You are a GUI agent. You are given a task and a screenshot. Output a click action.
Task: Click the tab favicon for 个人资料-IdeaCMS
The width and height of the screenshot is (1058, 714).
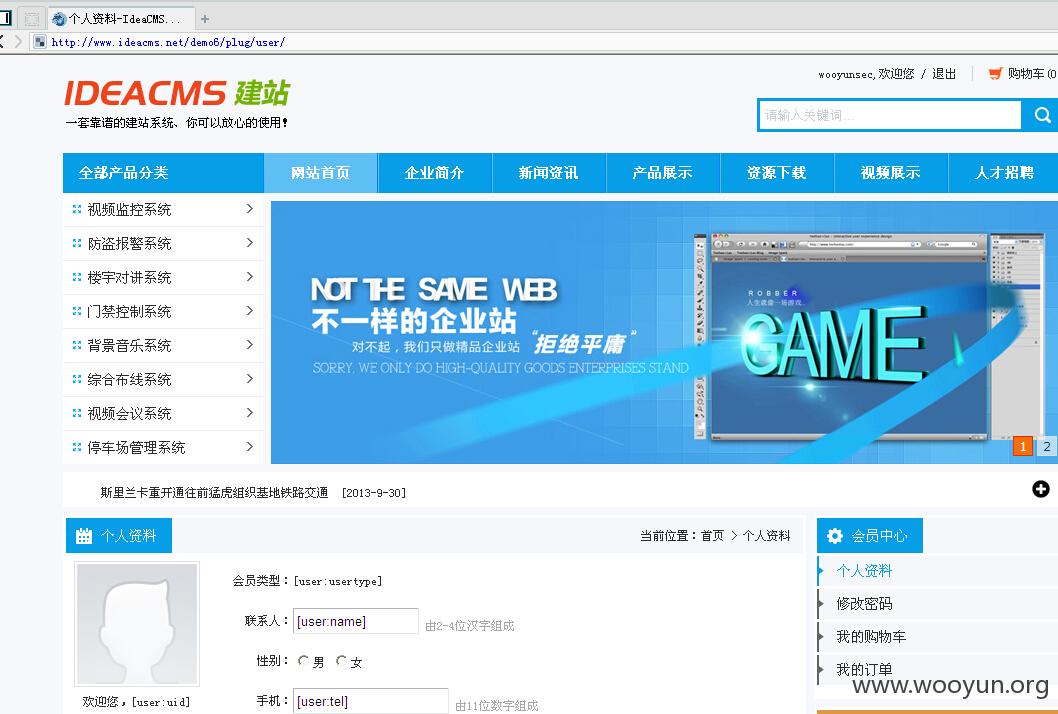point(59,19)
